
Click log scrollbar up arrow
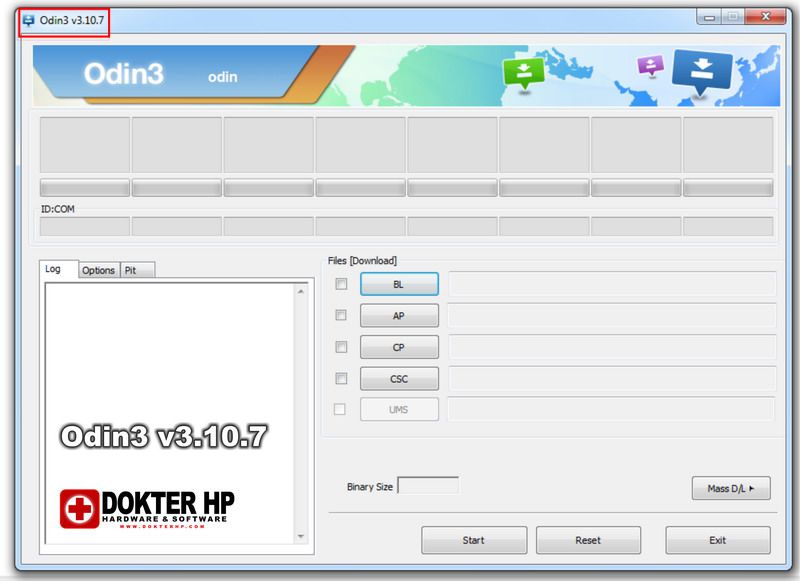point(301,291)
